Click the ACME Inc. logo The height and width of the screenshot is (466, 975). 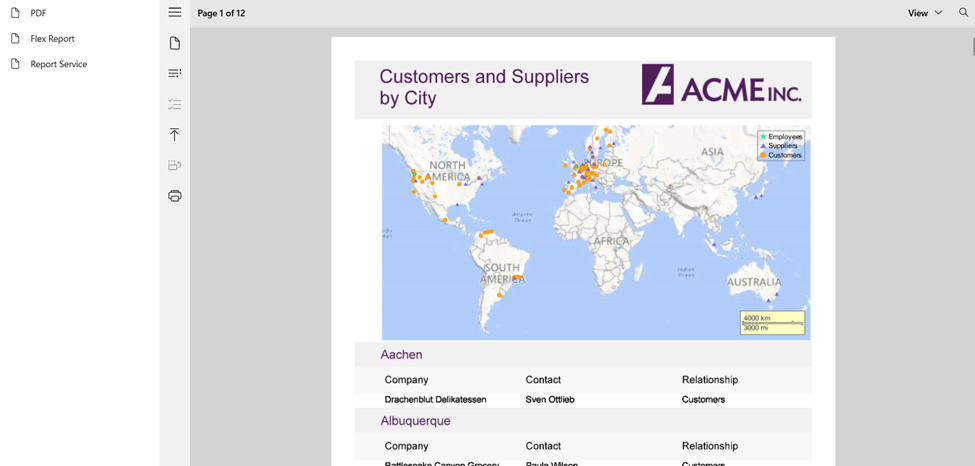tap(721, 86)
